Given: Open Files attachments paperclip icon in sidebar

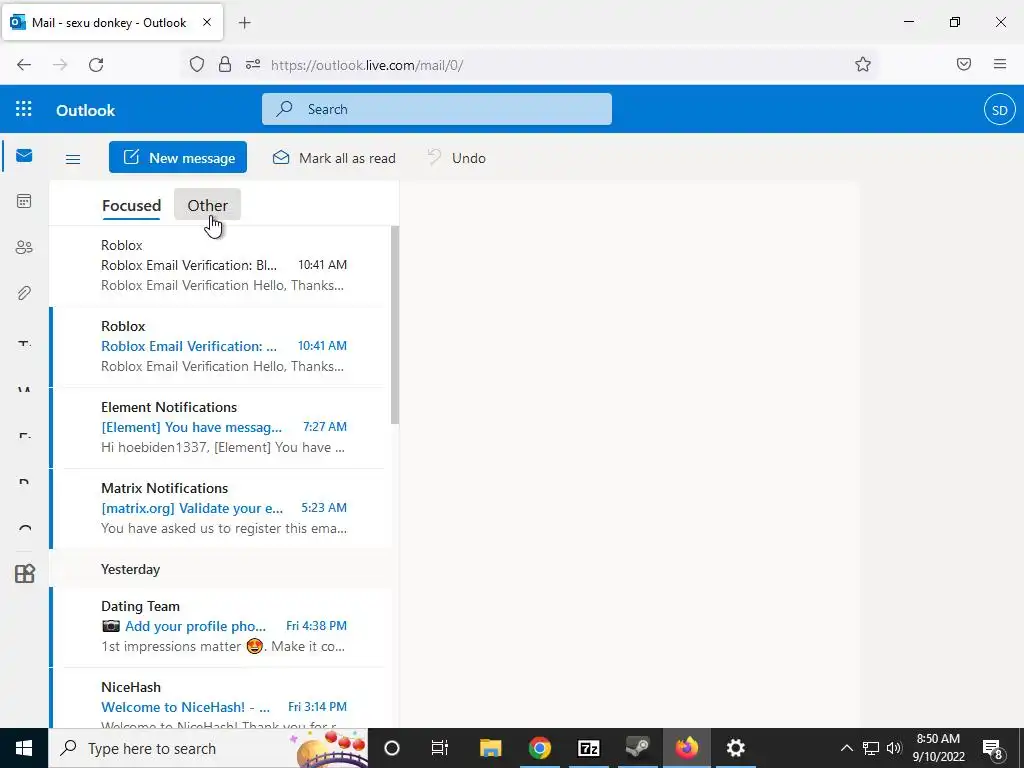Looking at the screenshot, I should click(x=24, y=293).
